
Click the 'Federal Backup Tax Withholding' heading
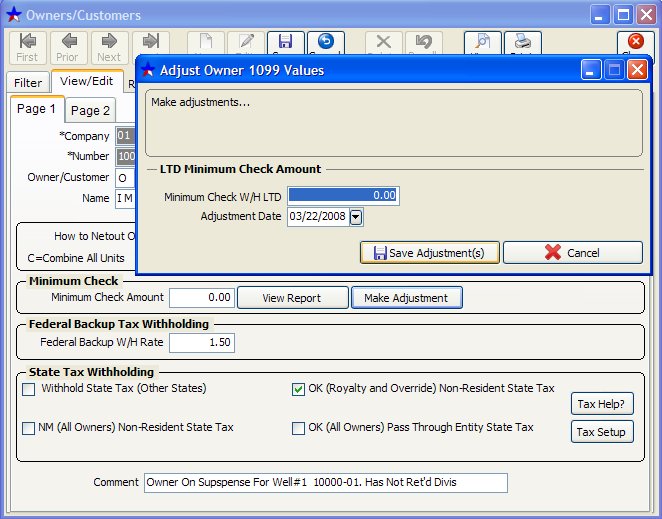coord(119,324)
